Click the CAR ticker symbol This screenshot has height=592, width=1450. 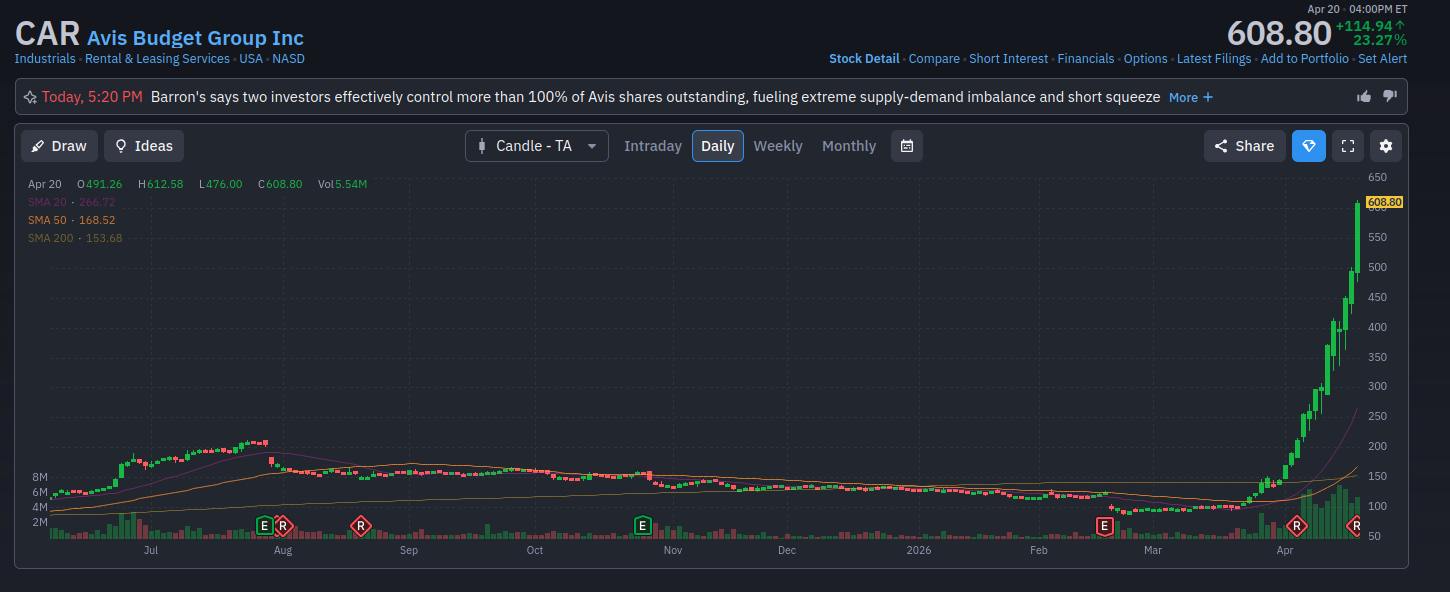(47, 33)
